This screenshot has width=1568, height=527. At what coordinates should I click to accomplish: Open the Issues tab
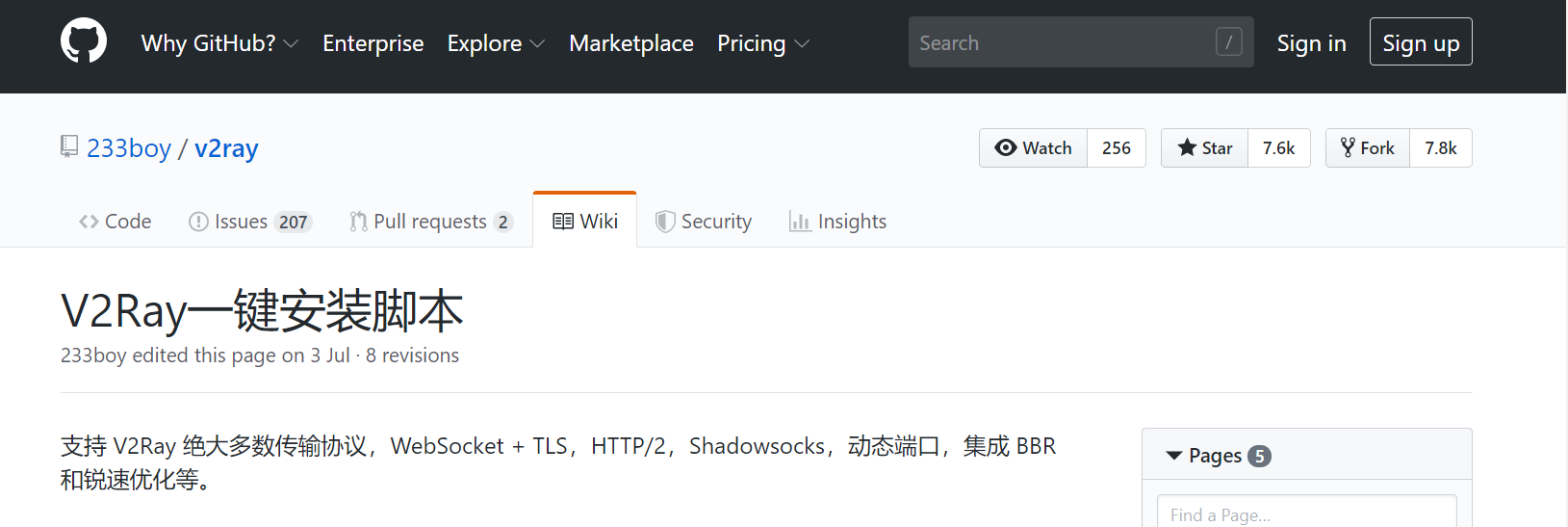[x=249, y=222]
